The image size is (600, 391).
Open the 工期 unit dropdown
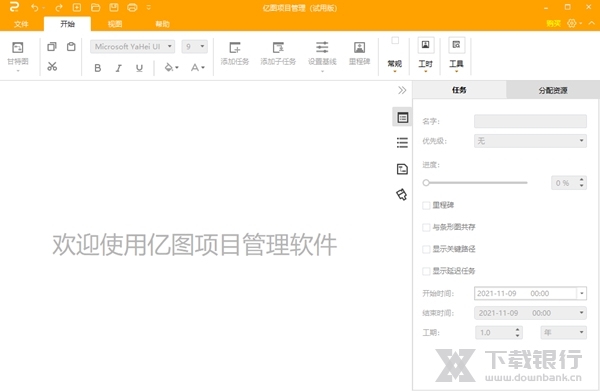click(563, 332)
